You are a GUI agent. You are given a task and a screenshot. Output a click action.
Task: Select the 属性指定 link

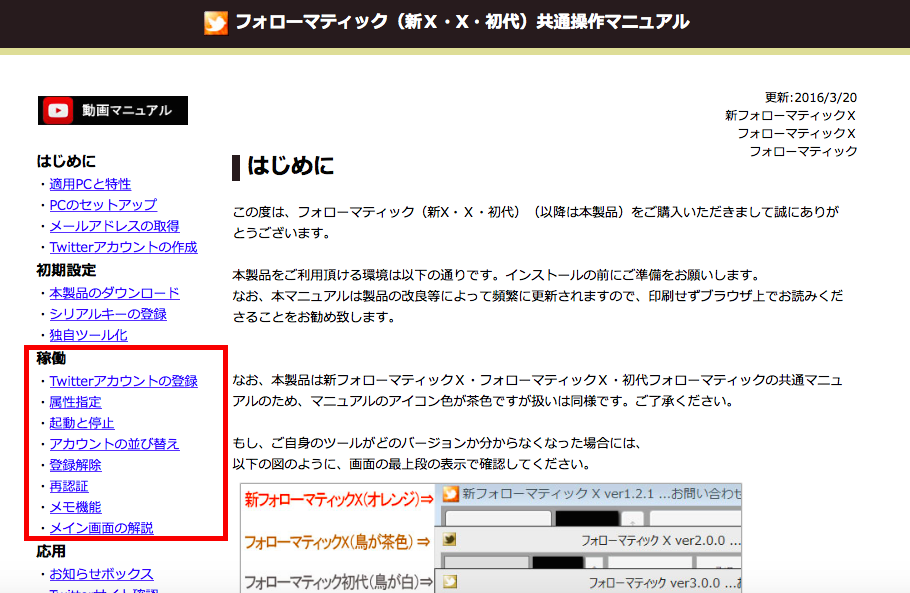[x=75, y=402]
